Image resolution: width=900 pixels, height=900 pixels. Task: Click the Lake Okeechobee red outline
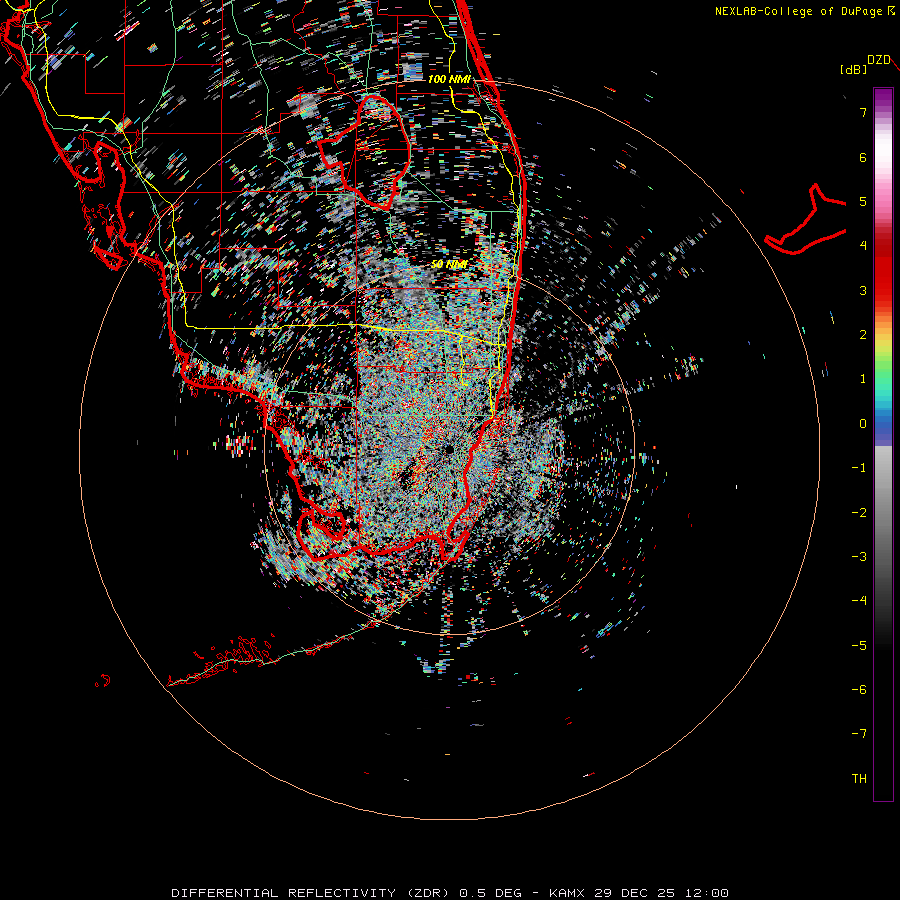pos(364,152)
